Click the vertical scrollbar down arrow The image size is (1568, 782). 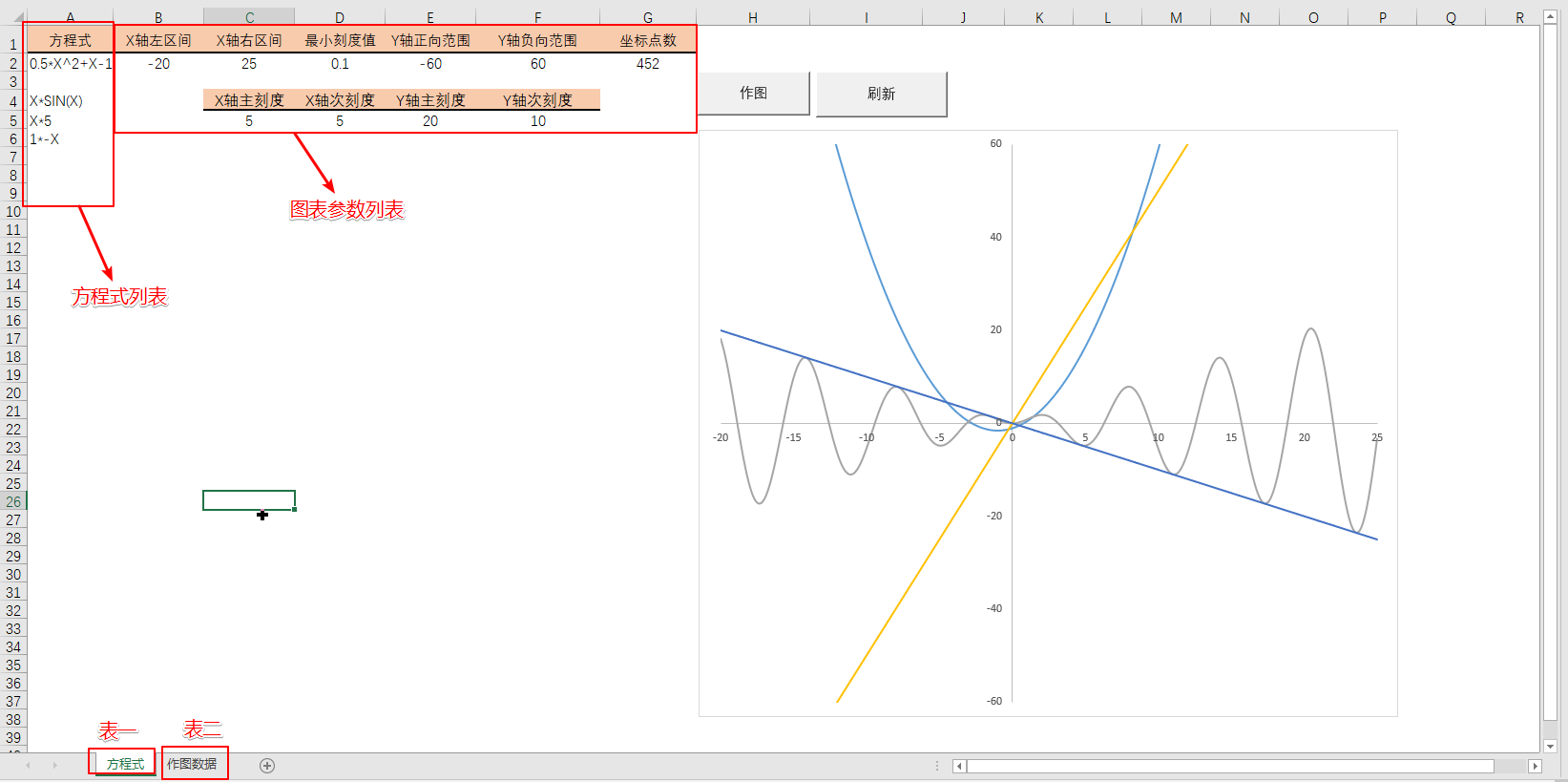(1550, 746)
